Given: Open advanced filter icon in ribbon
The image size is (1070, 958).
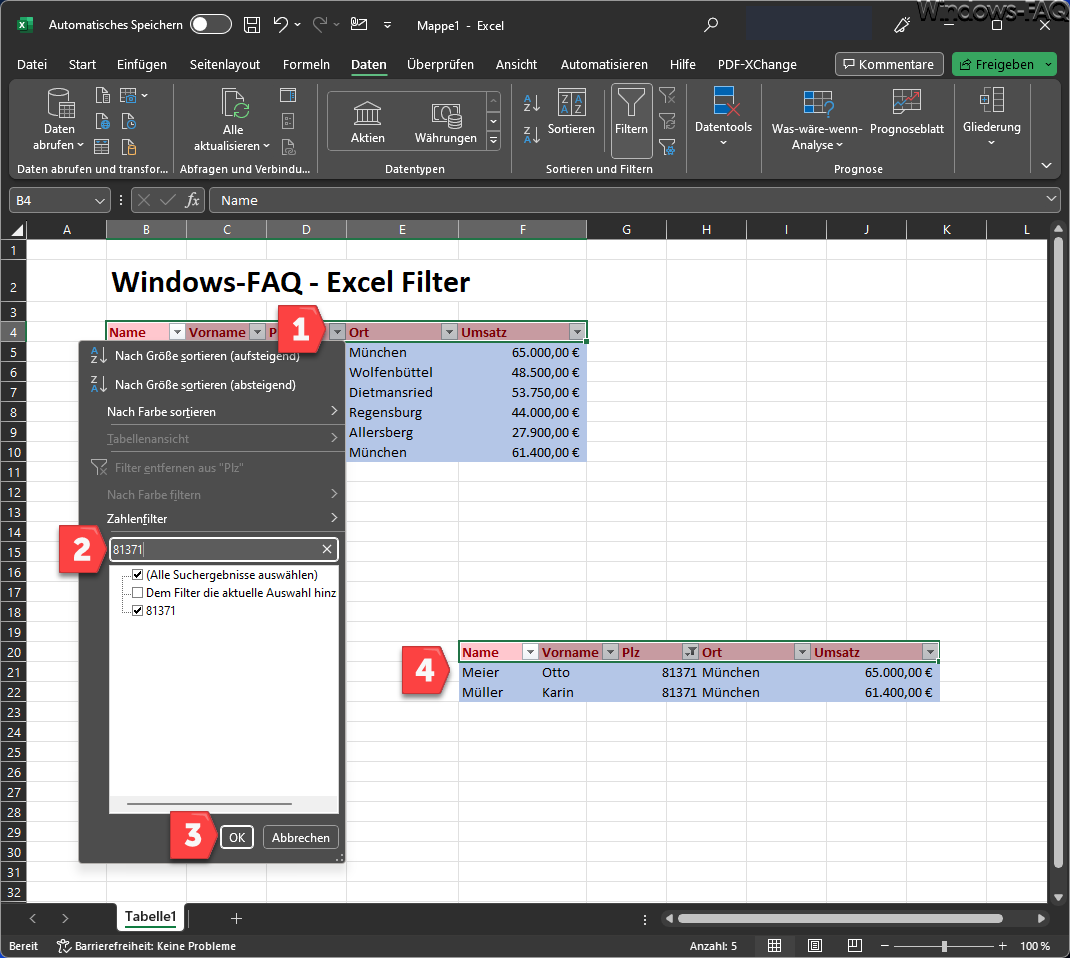Looking at the screenshot, I should pyautogui.click(x=667, y=147).
